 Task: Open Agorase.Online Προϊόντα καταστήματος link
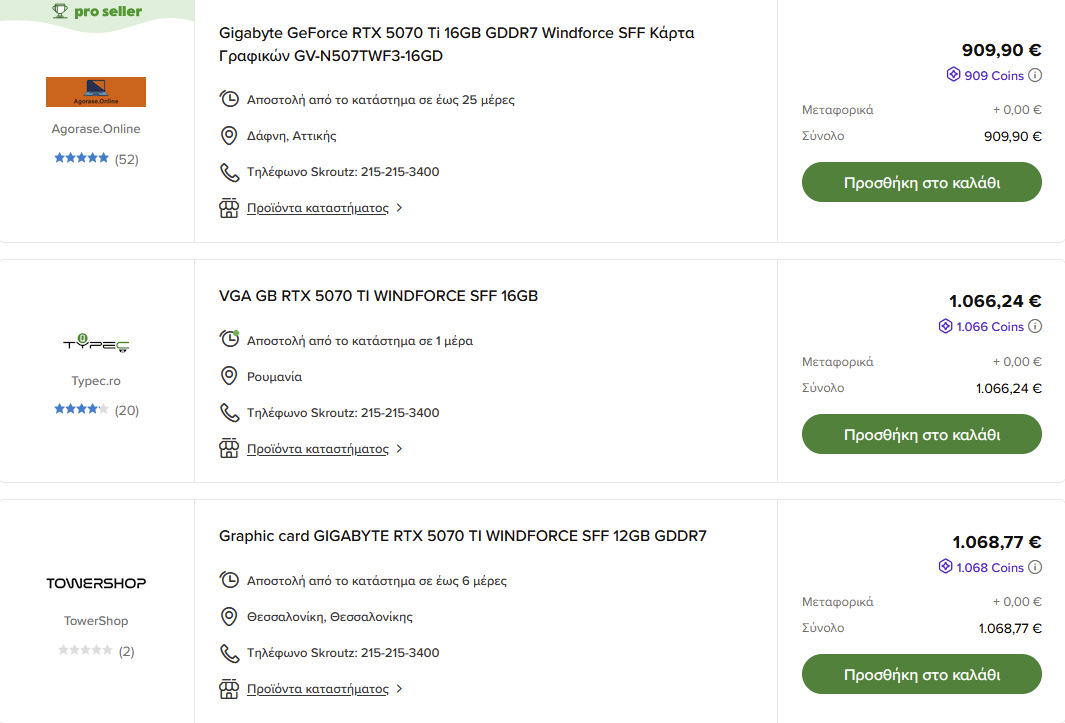[318, 208]
